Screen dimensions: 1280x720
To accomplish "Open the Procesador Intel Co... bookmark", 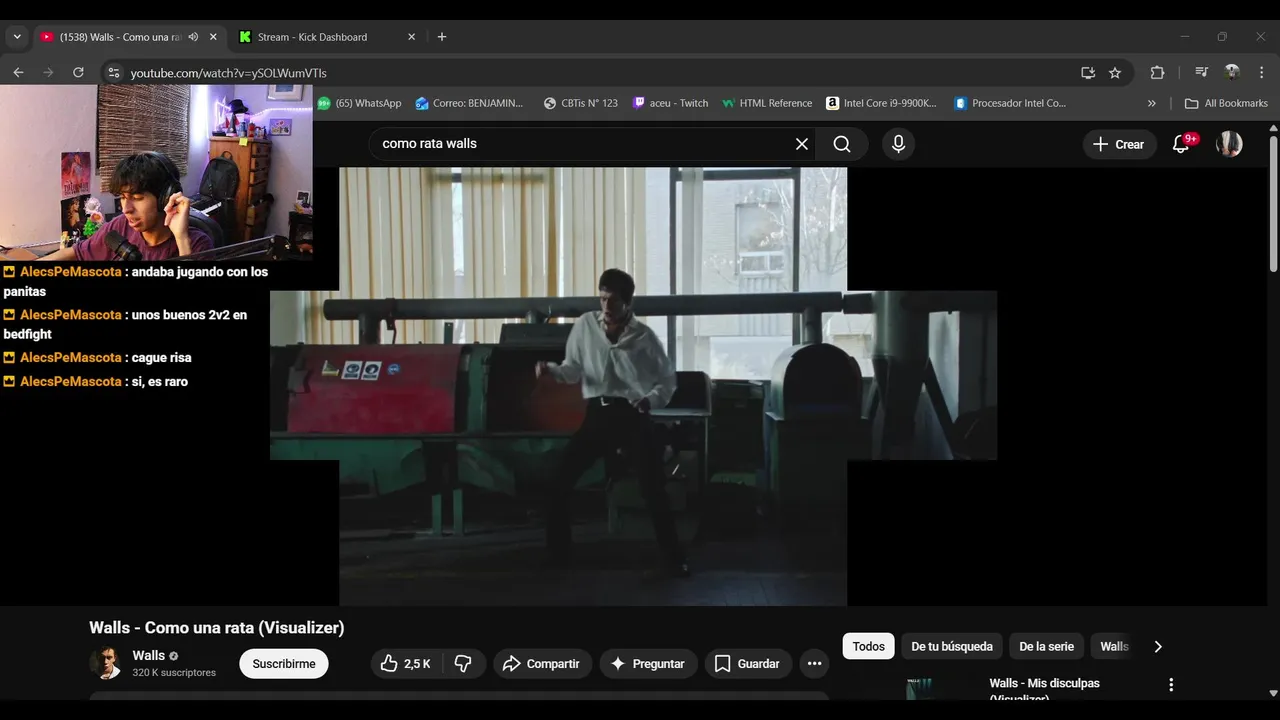I will [1010, 103].
